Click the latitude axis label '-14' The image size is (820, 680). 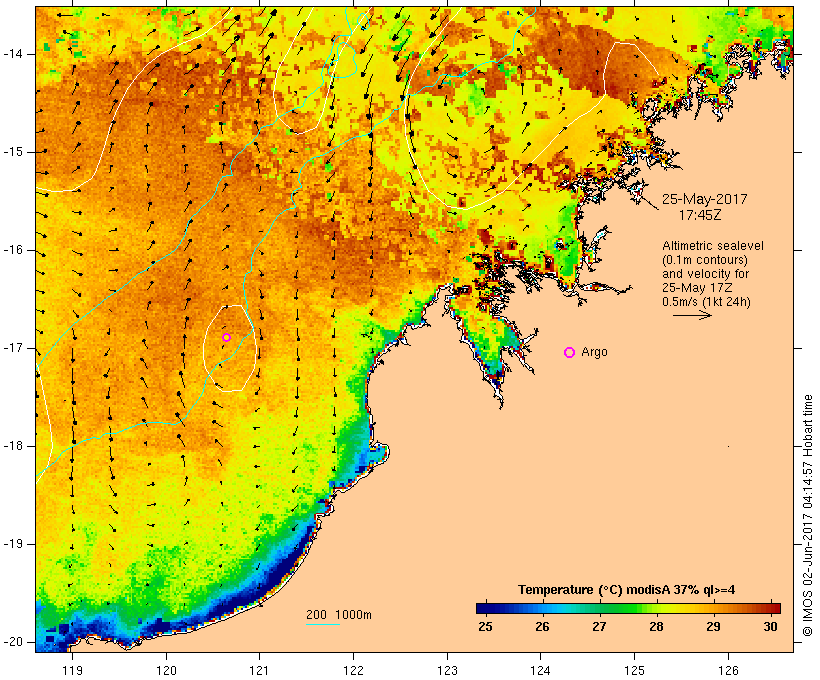click(13, 54)
